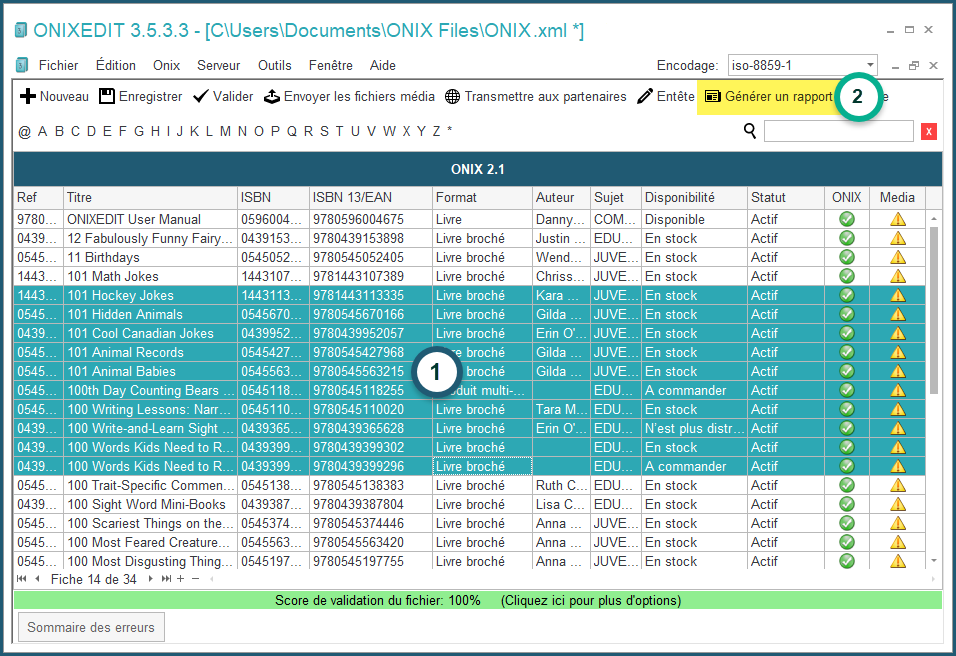Click Générer un rapport
The image size is (956, 656).
pyautogui.click(x=769, y=96)
